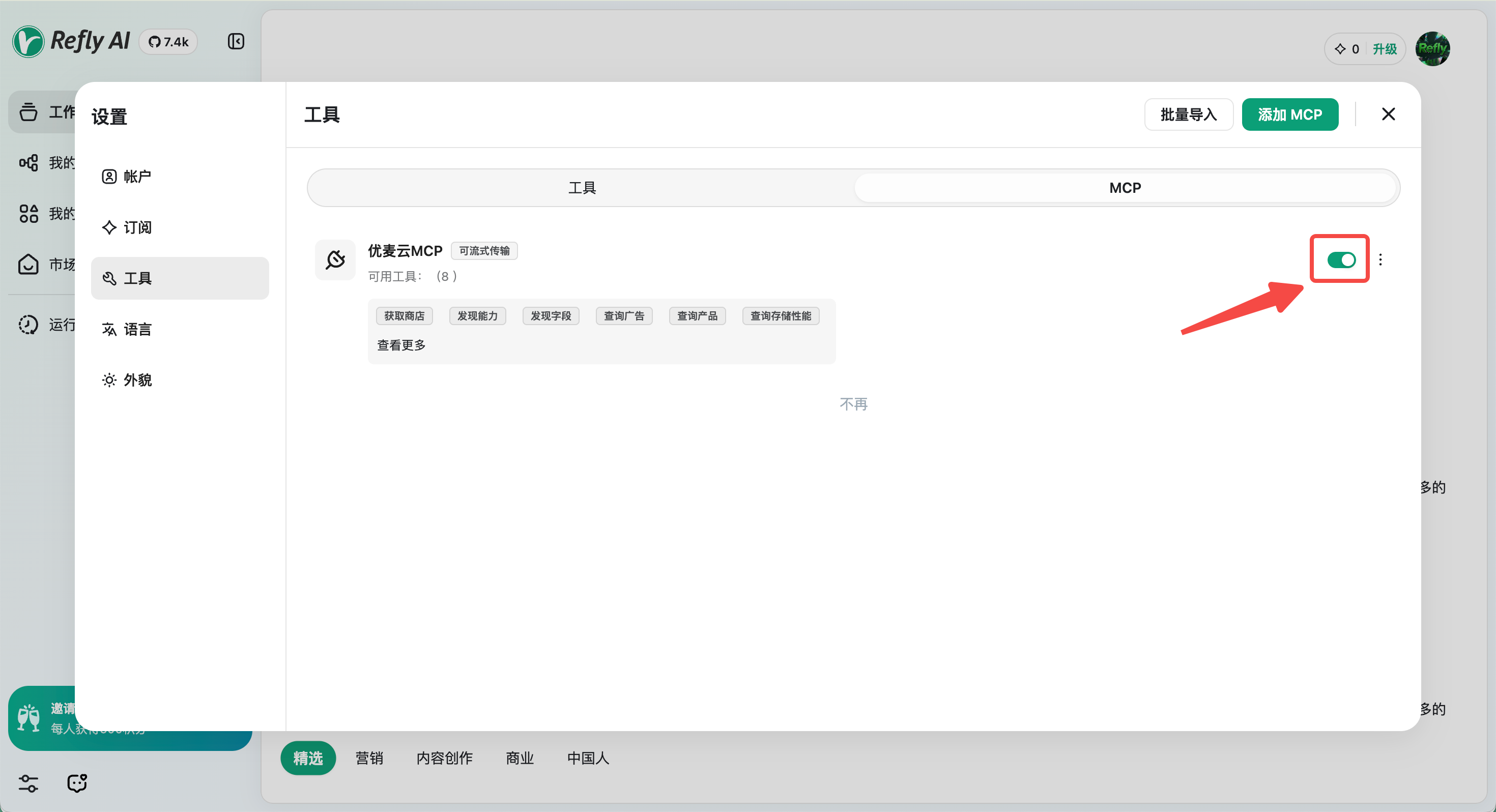The width and height of the screenshot is (1496, 812).
Task: Open 订阅 subscription settings
Action: [x=180, y=227]
